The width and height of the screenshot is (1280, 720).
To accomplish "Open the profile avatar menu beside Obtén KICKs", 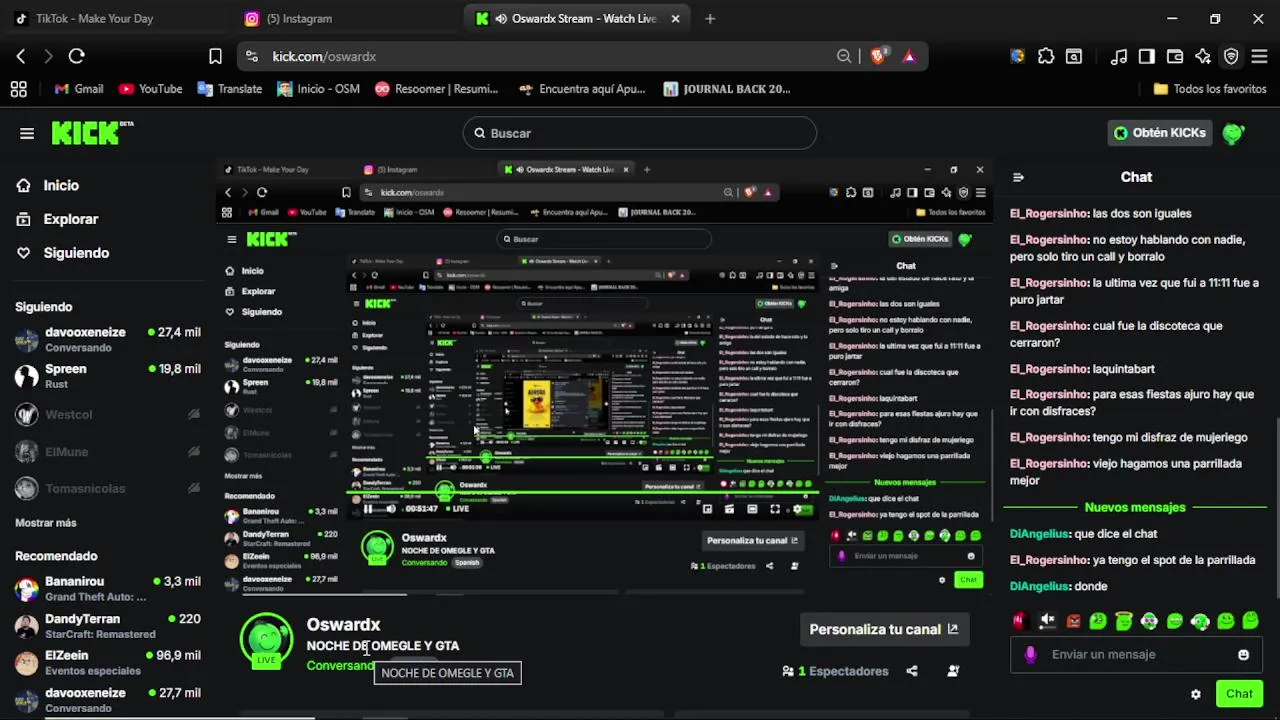I will click(1233, 133).
